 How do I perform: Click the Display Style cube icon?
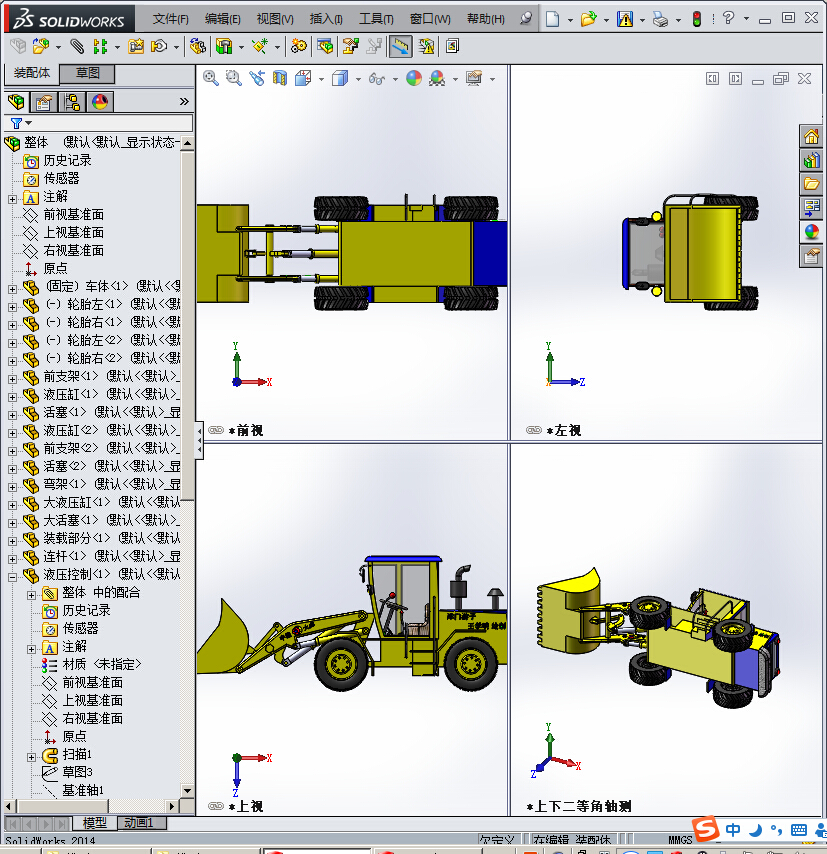click(340, 78)
